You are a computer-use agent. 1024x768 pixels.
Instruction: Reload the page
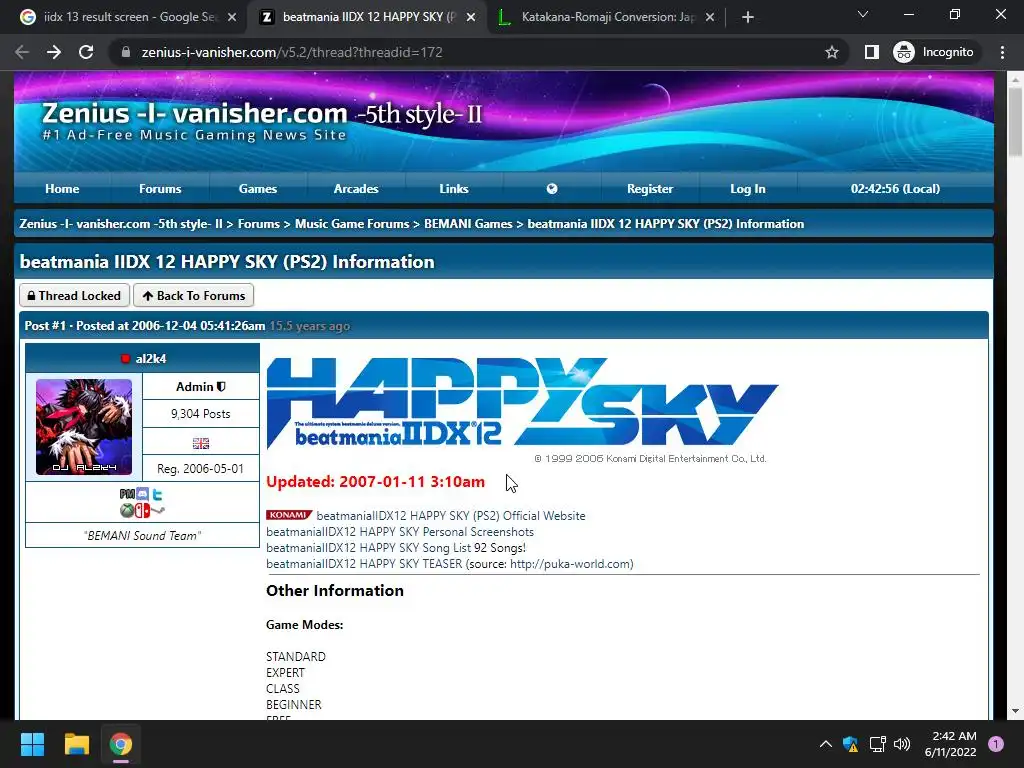click(86, 52)
